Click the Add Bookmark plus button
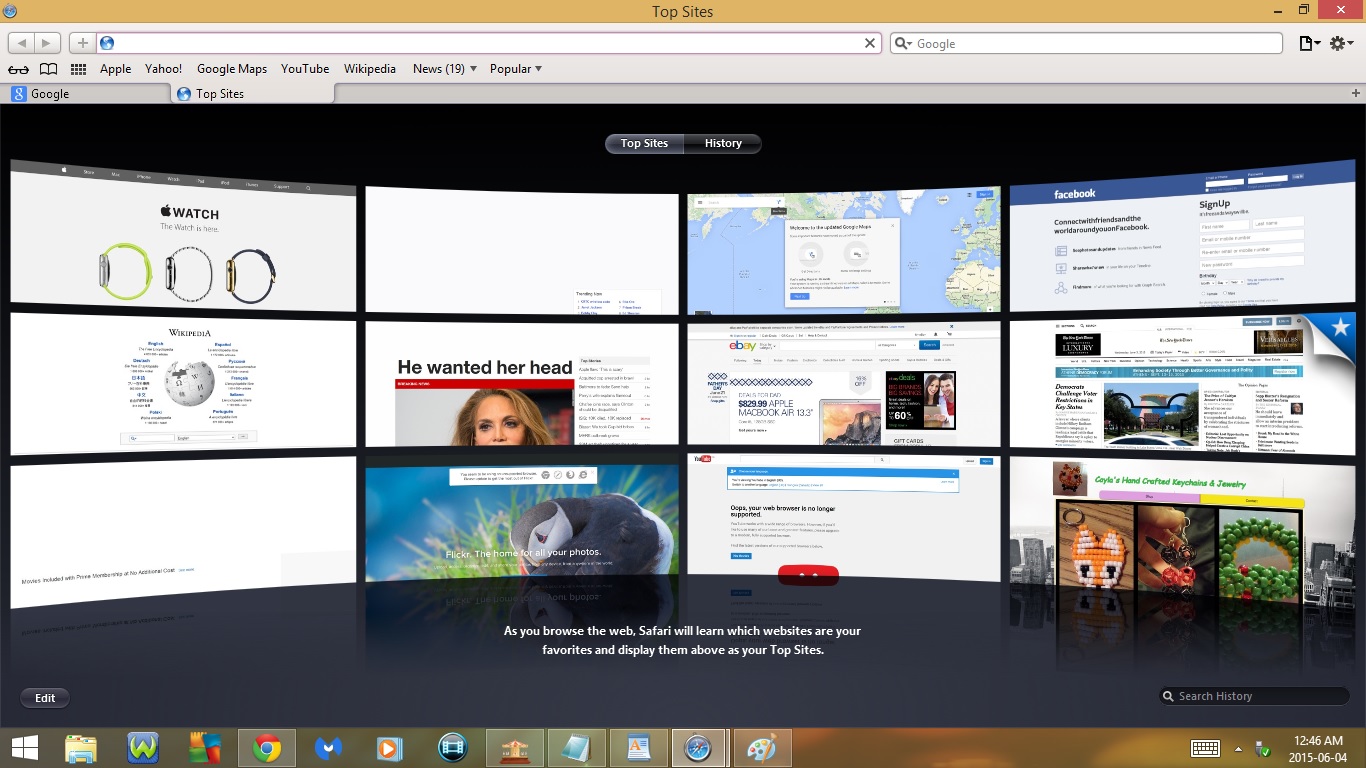The image size is (1366, 768). pyautogui.click(x=83, y=43)
